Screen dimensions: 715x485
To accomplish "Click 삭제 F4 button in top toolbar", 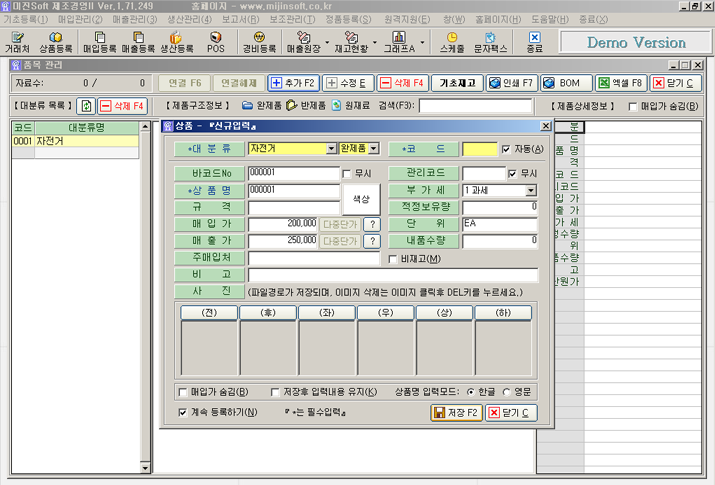I will tap(403, 83).
